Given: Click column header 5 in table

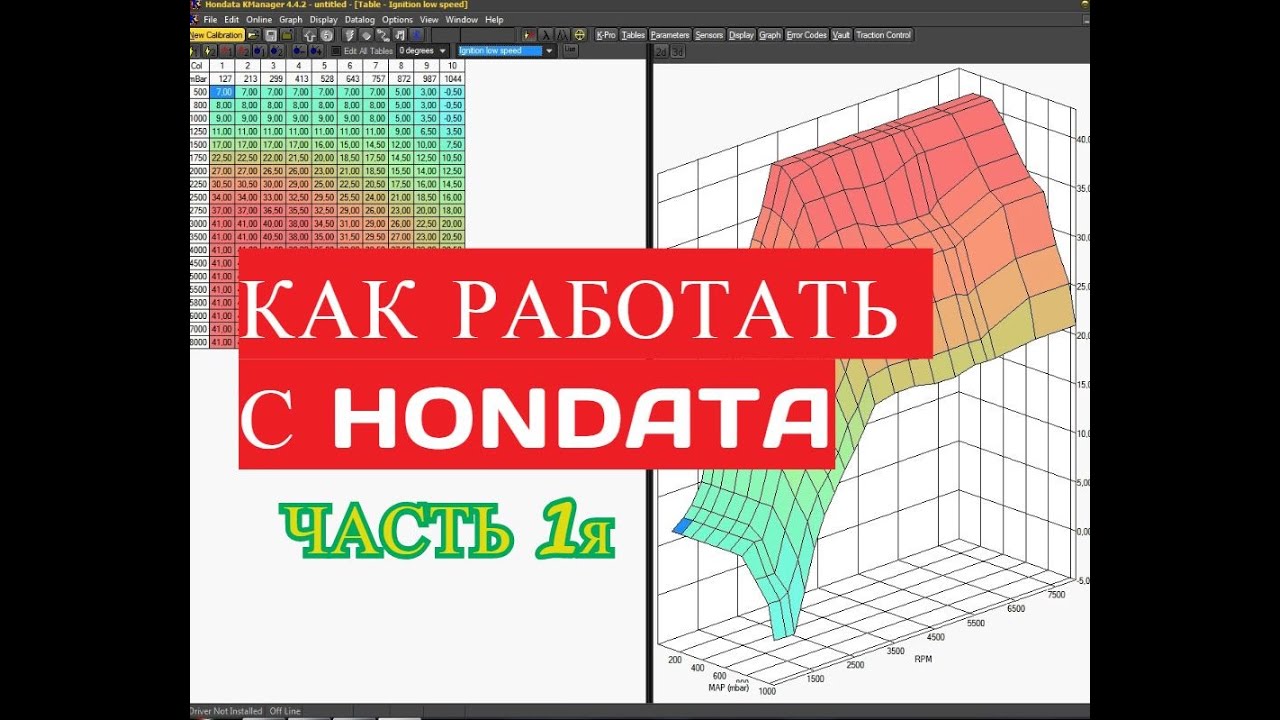Looking at the screenshot, I should 325,65.
